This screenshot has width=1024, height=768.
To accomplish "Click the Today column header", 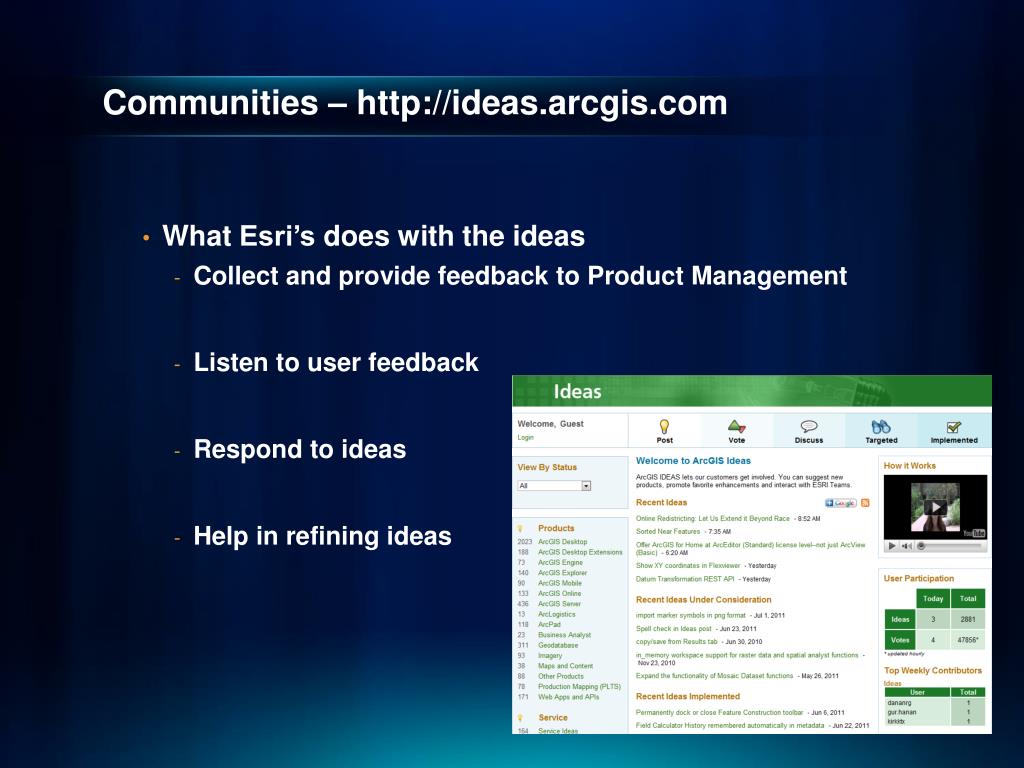I will (933, 599).
